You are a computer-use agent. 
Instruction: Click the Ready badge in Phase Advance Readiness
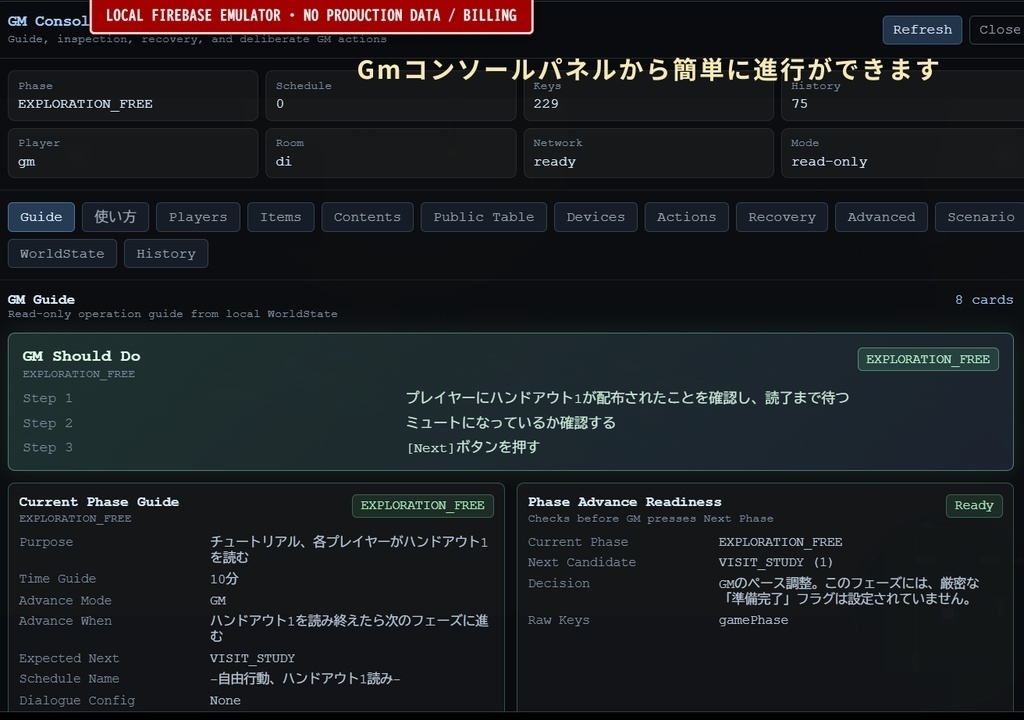[974, 506]
